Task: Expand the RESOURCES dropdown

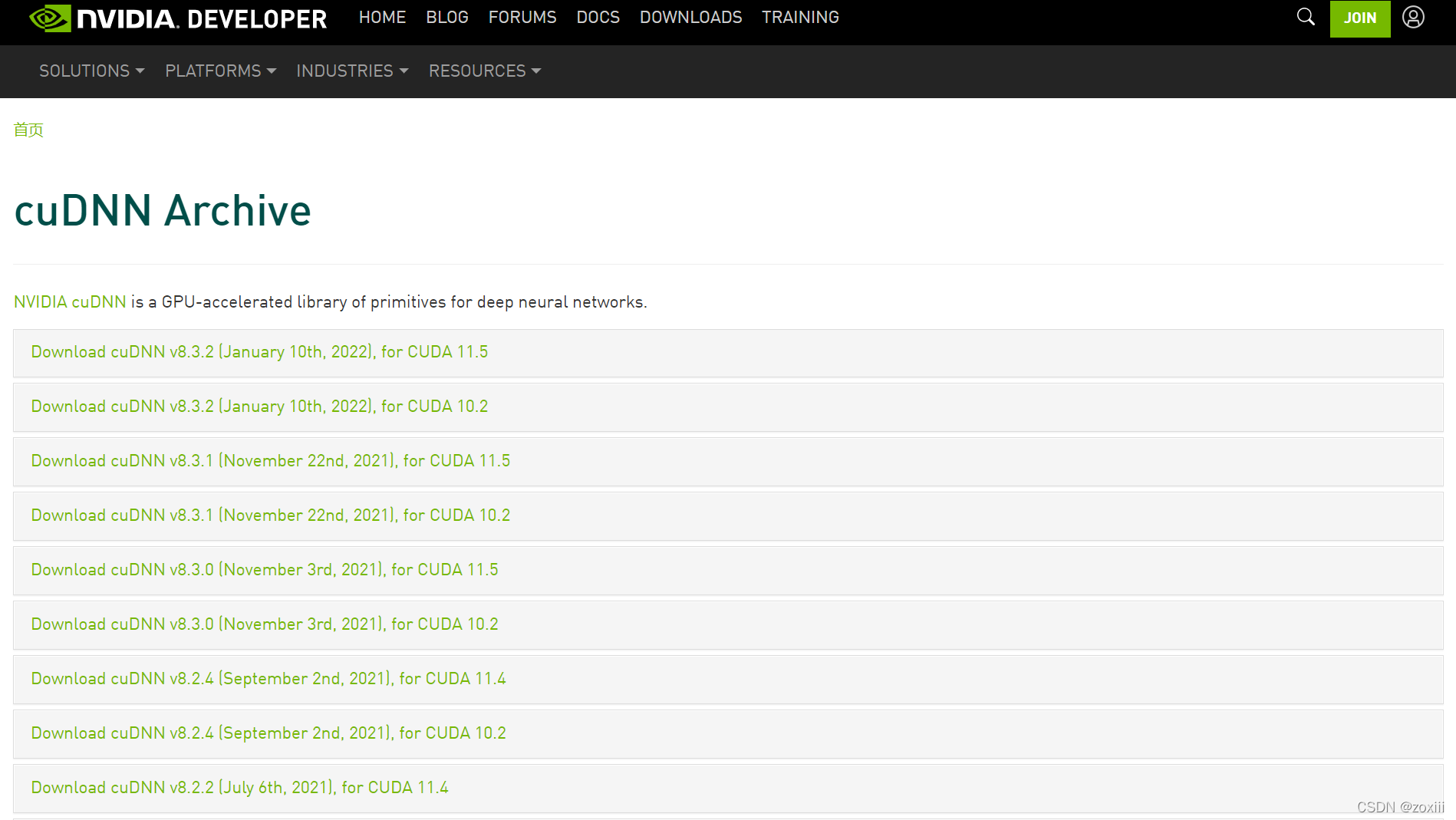Action: coord(485,71)
